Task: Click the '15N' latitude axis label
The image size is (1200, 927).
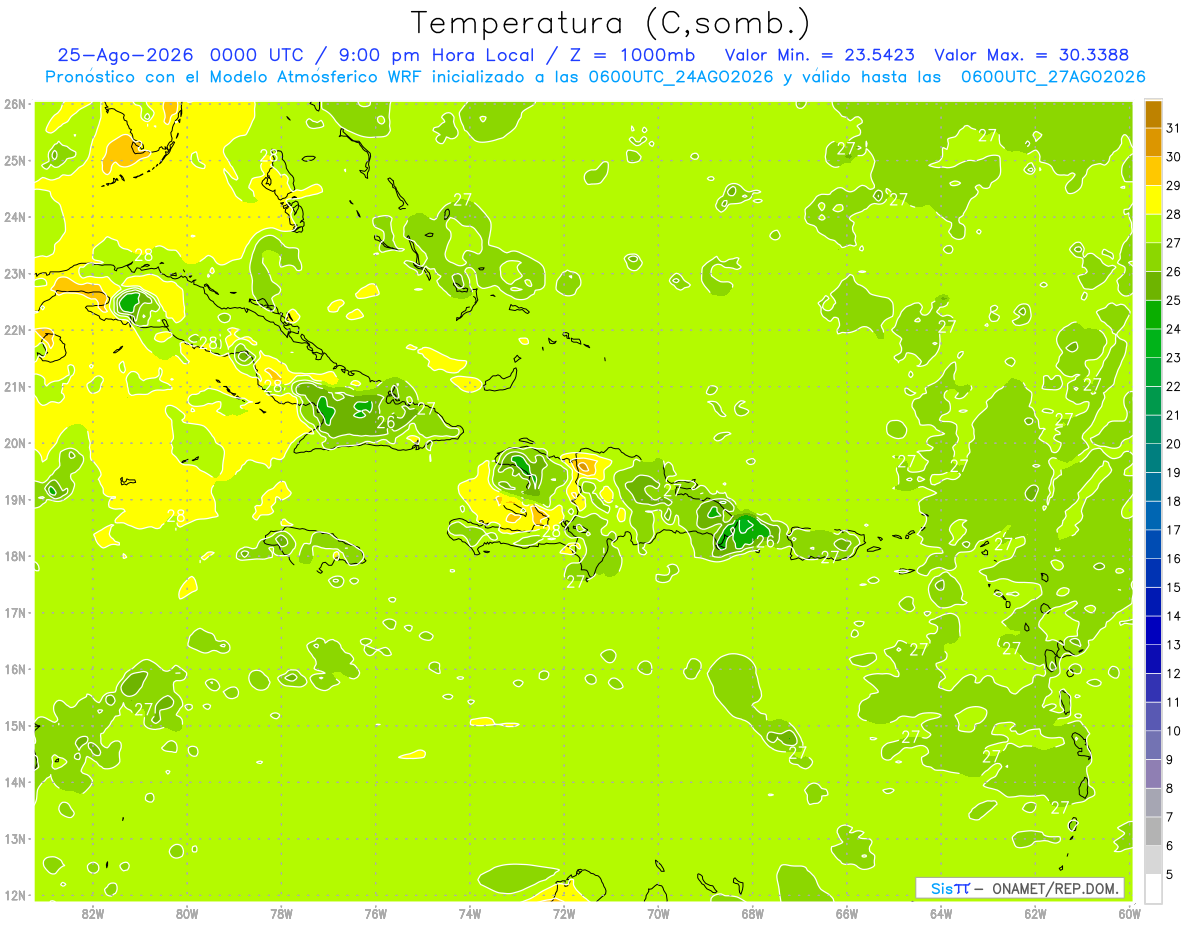Action: tap(15, 725)
